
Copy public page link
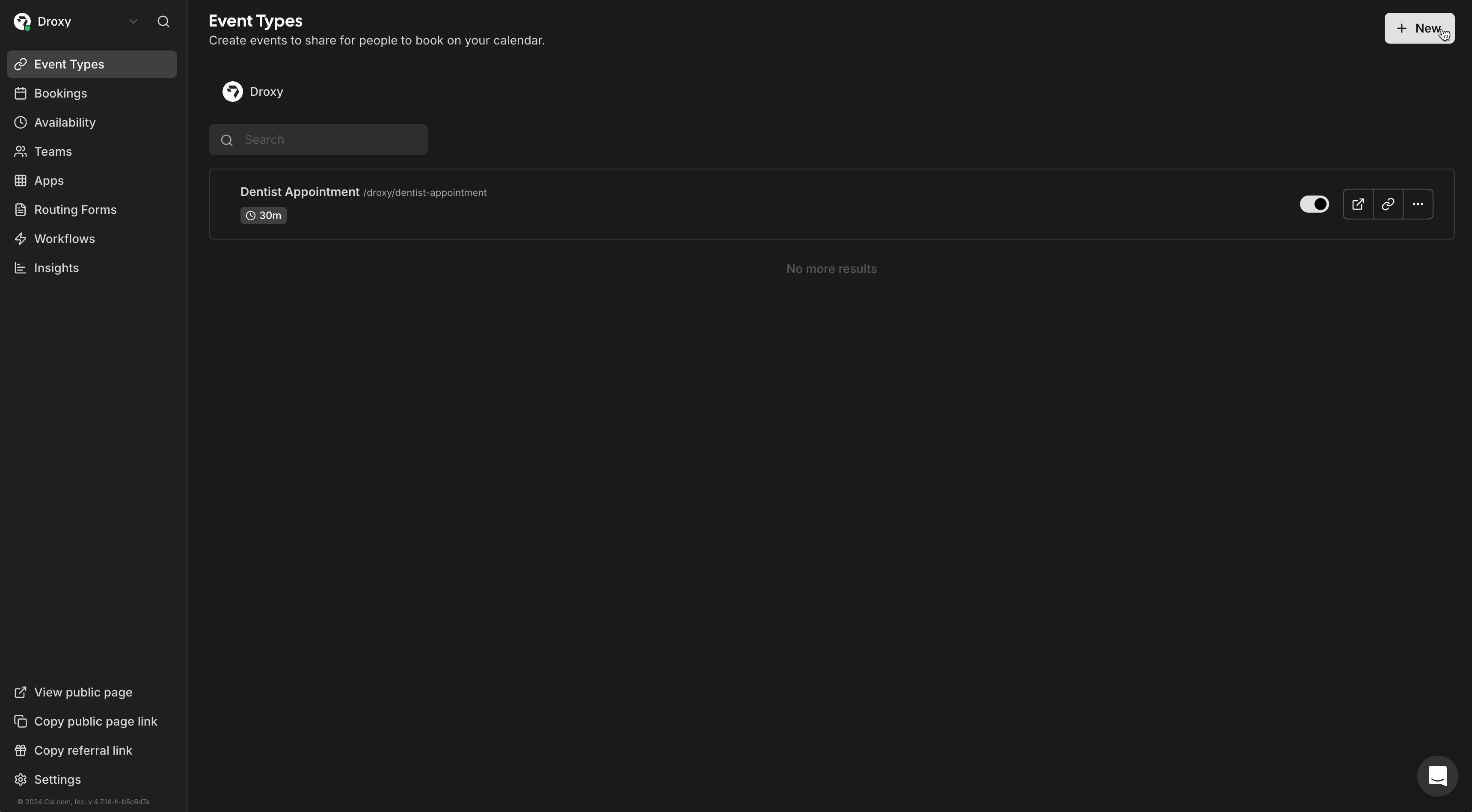(x=95, y=721)
